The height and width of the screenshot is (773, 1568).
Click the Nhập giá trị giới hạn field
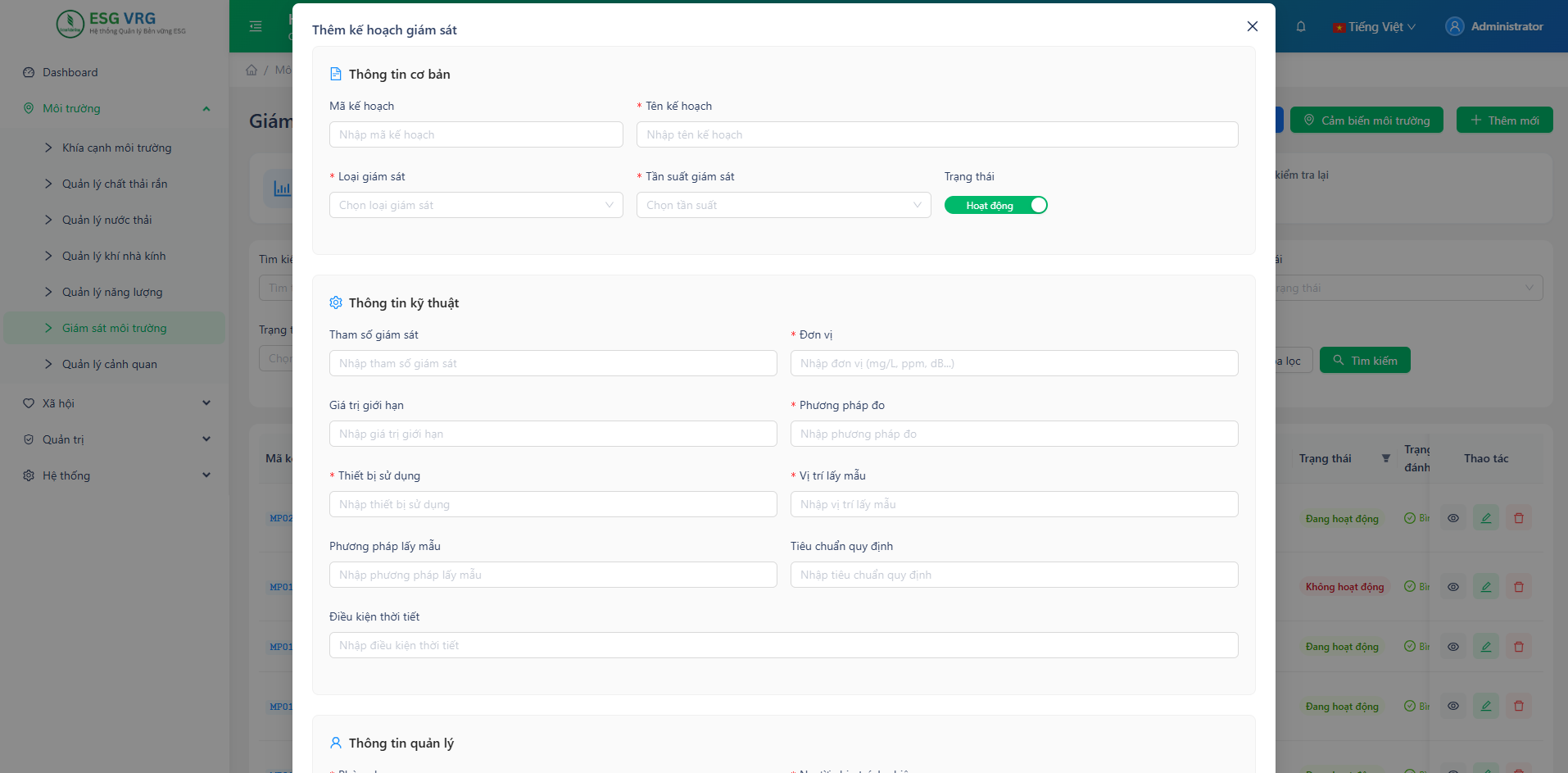coord(553,434)
